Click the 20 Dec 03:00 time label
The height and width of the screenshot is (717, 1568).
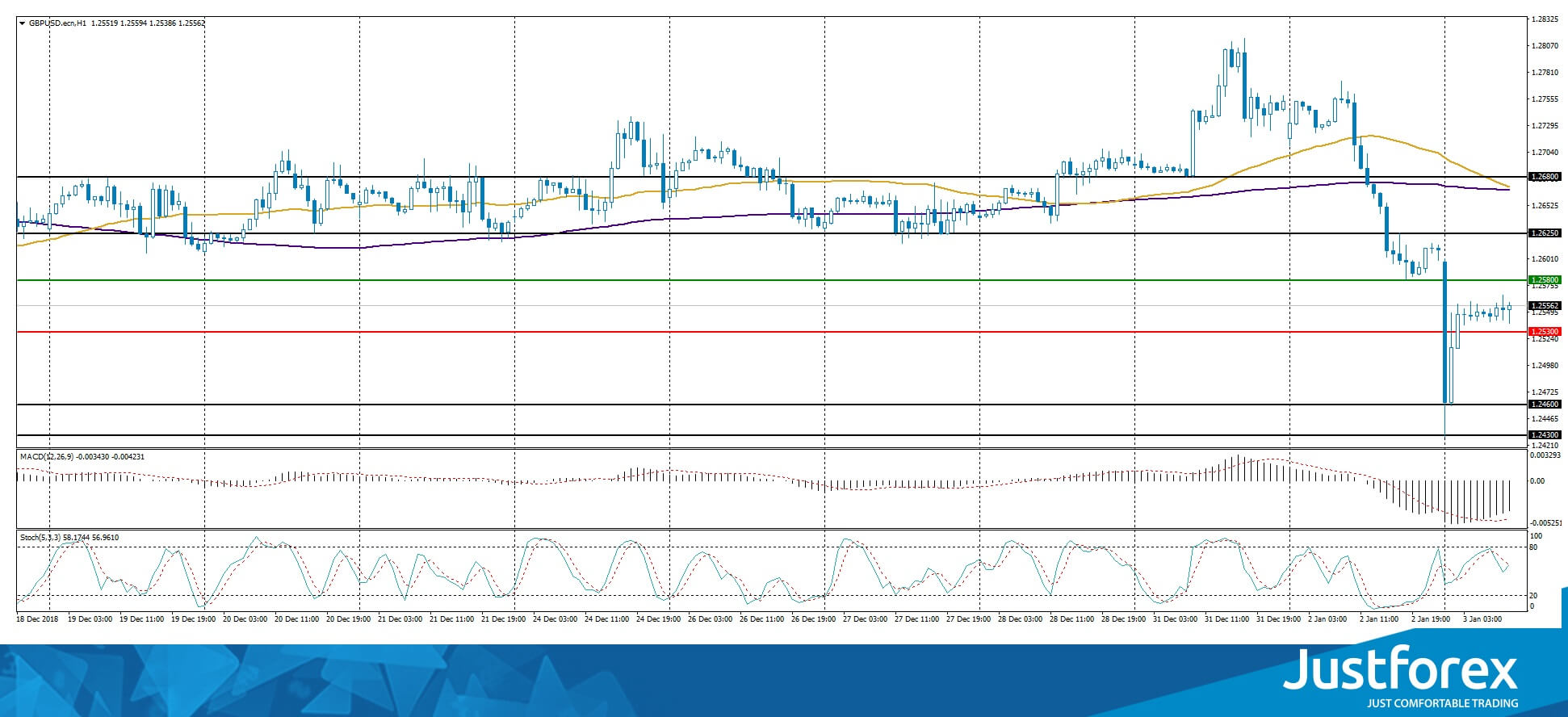click(x=245, y=619)
